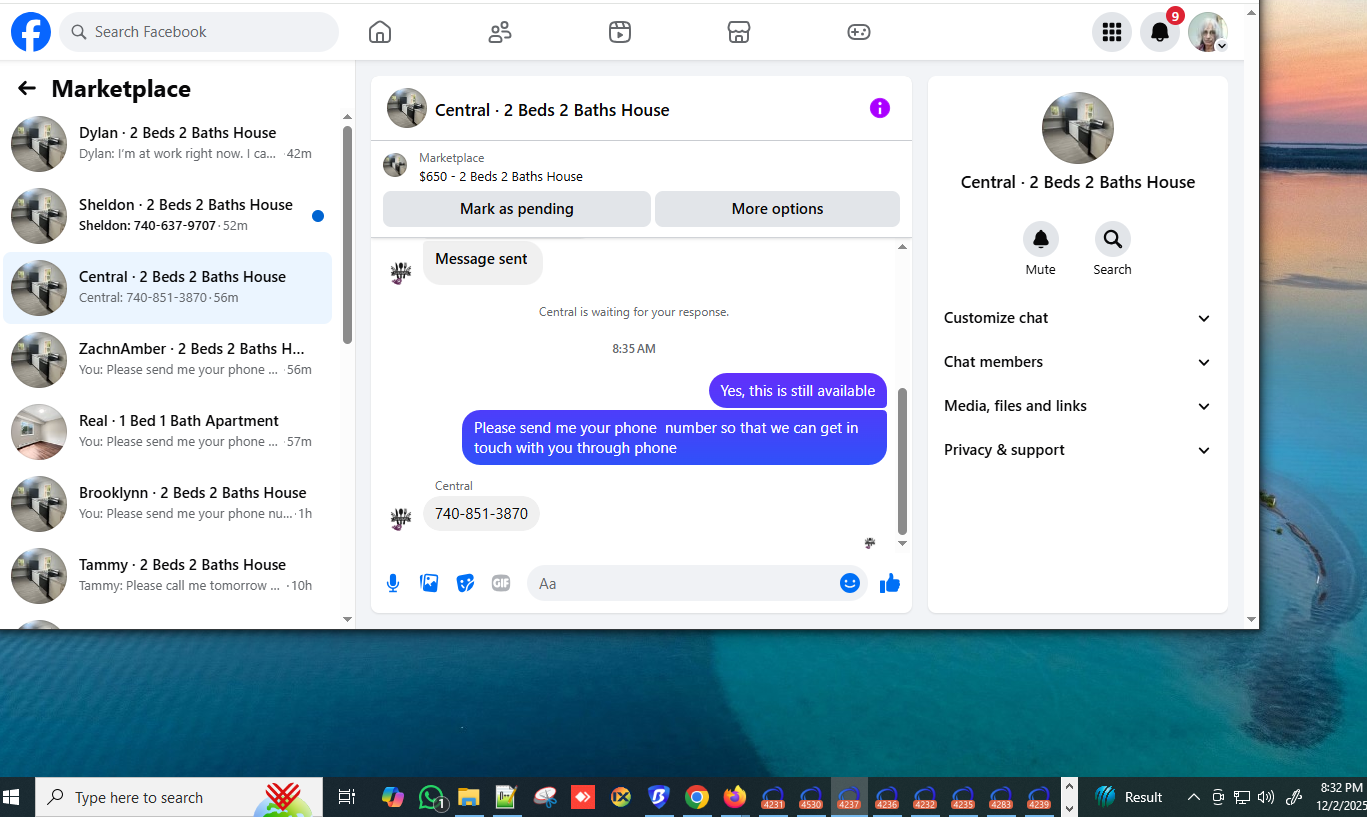
Task: Choose a sticker icon
Action: [465, 583]
